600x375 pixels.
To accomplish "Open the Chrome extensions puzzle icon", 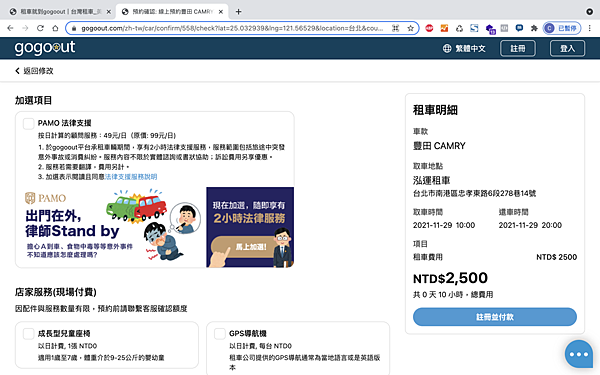I will coord(534,28).
